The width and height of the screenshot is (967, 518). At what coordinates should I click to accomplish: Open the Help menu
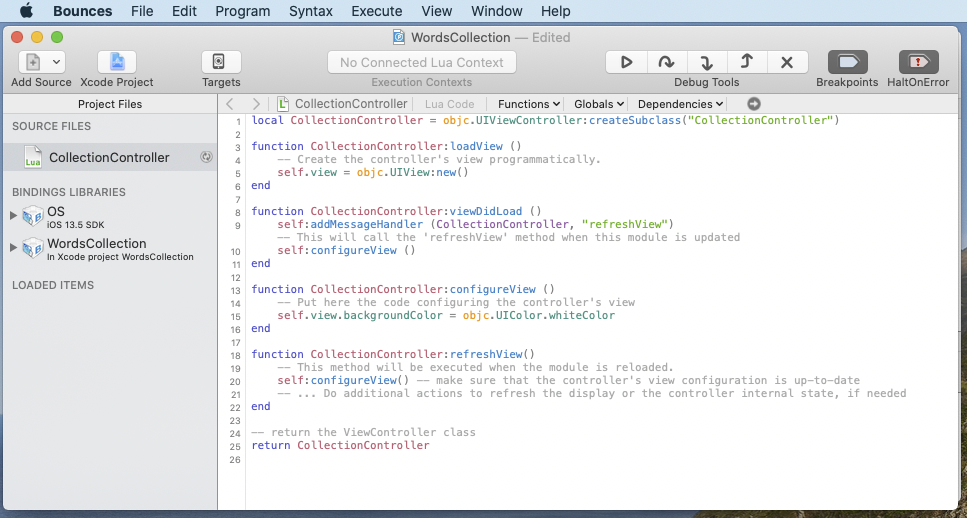point(556,11)
